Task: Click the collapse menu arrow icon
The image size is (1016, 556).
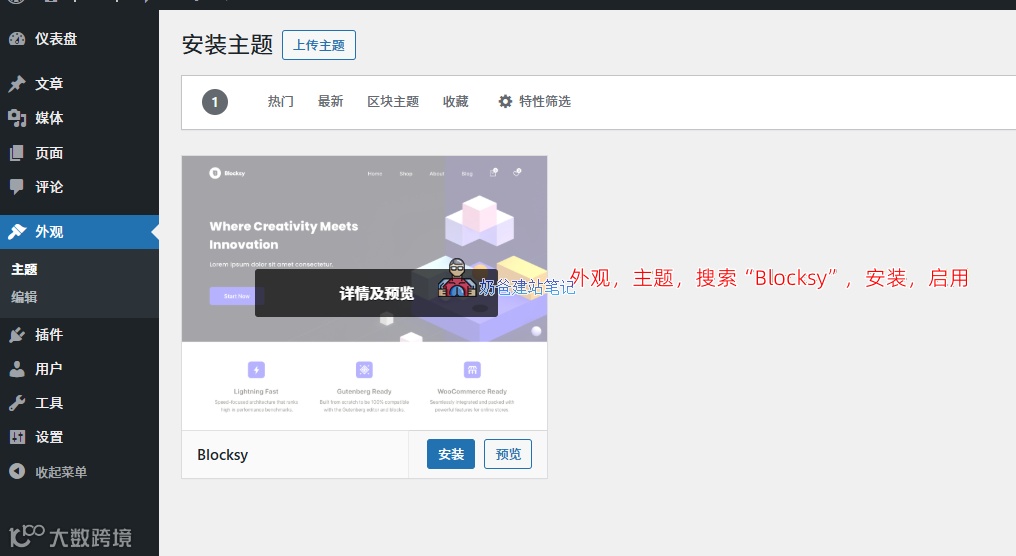Action: tap(17, 472)
